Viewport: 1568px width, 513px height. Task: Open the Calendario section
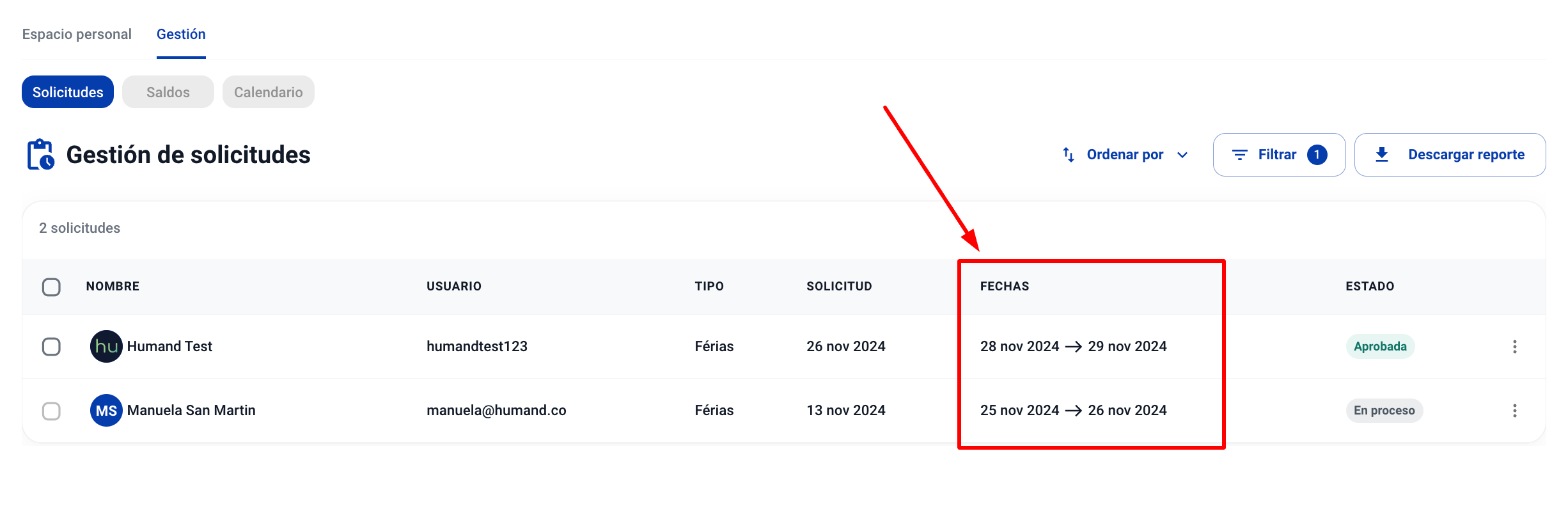[268, 92]
